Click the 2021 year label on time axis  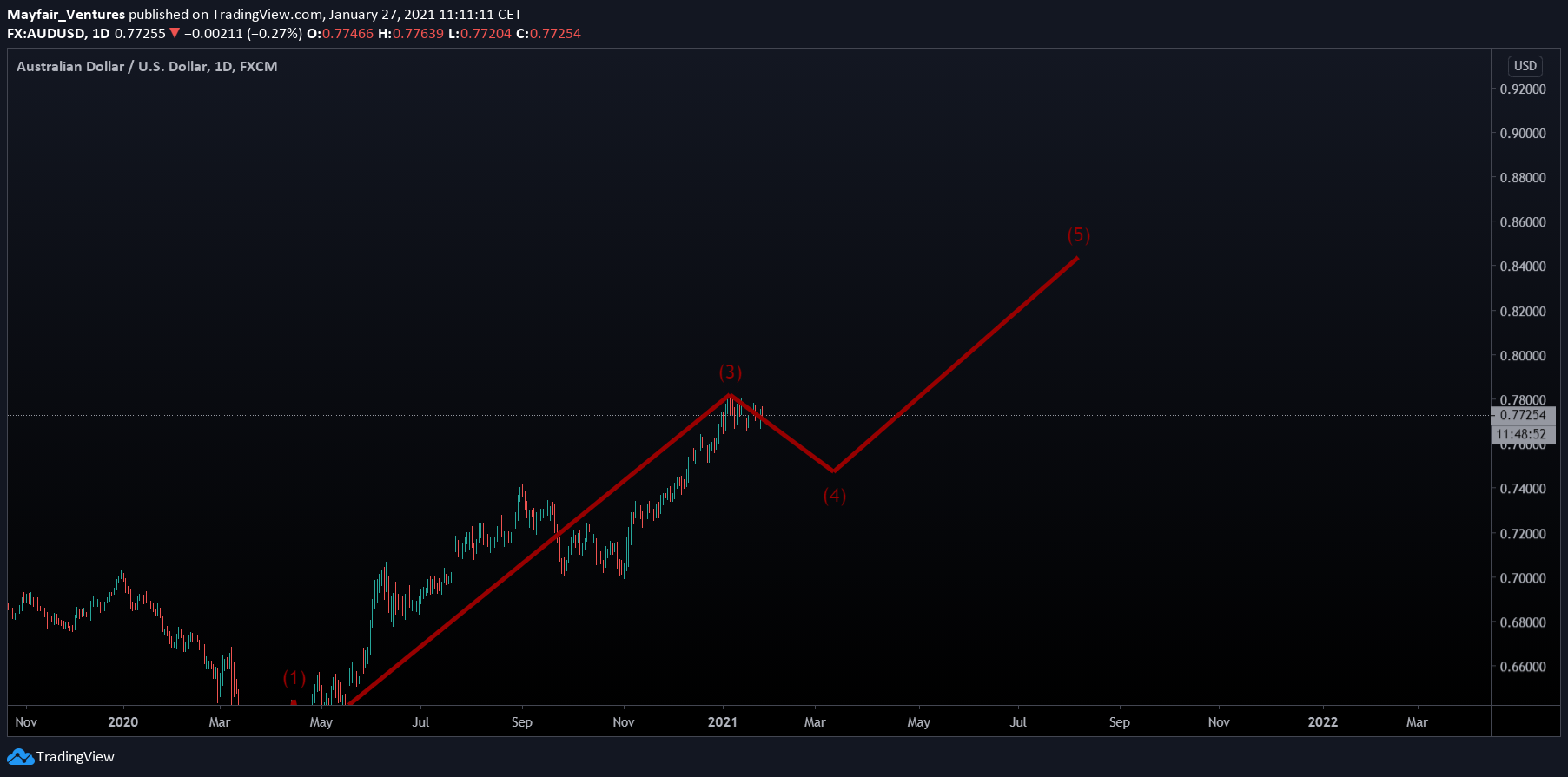tap(723, 722)
